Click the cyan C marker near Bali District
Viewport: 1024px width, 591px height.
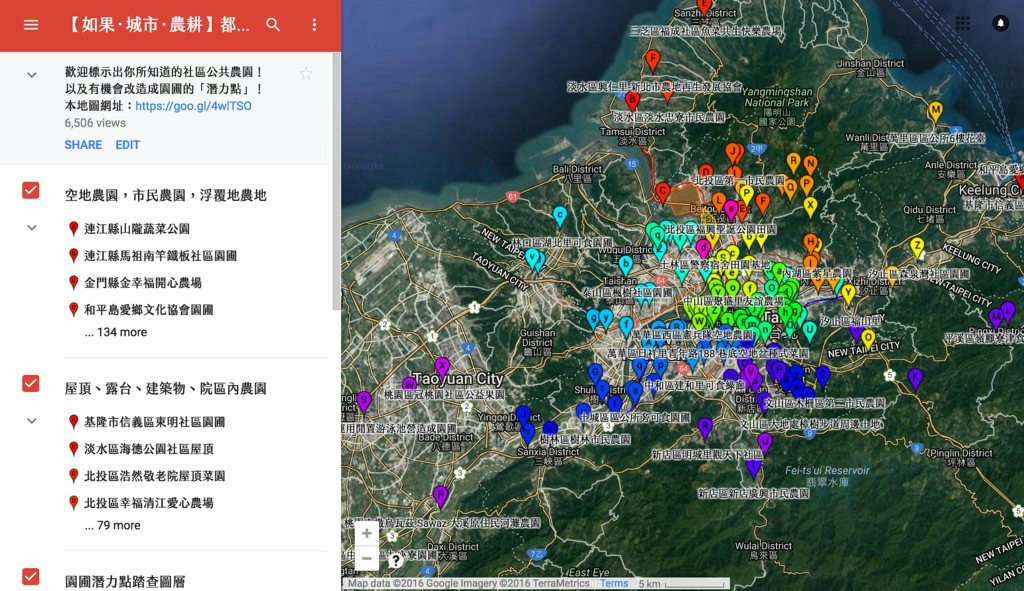pyautogui.click(x=560, y=216)
